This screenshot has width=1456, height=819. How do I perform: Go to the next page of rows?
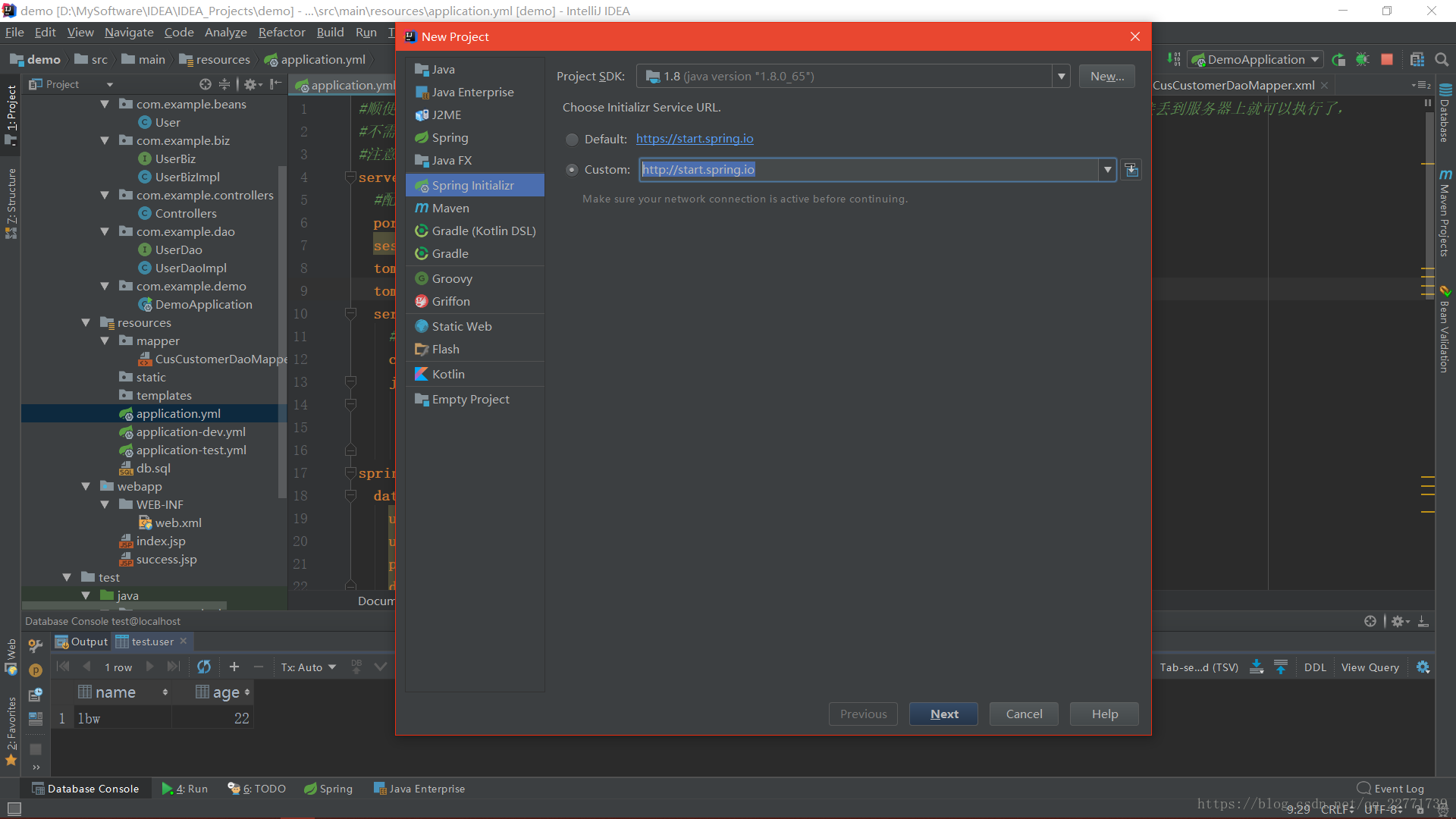click(x=150, y=667)
